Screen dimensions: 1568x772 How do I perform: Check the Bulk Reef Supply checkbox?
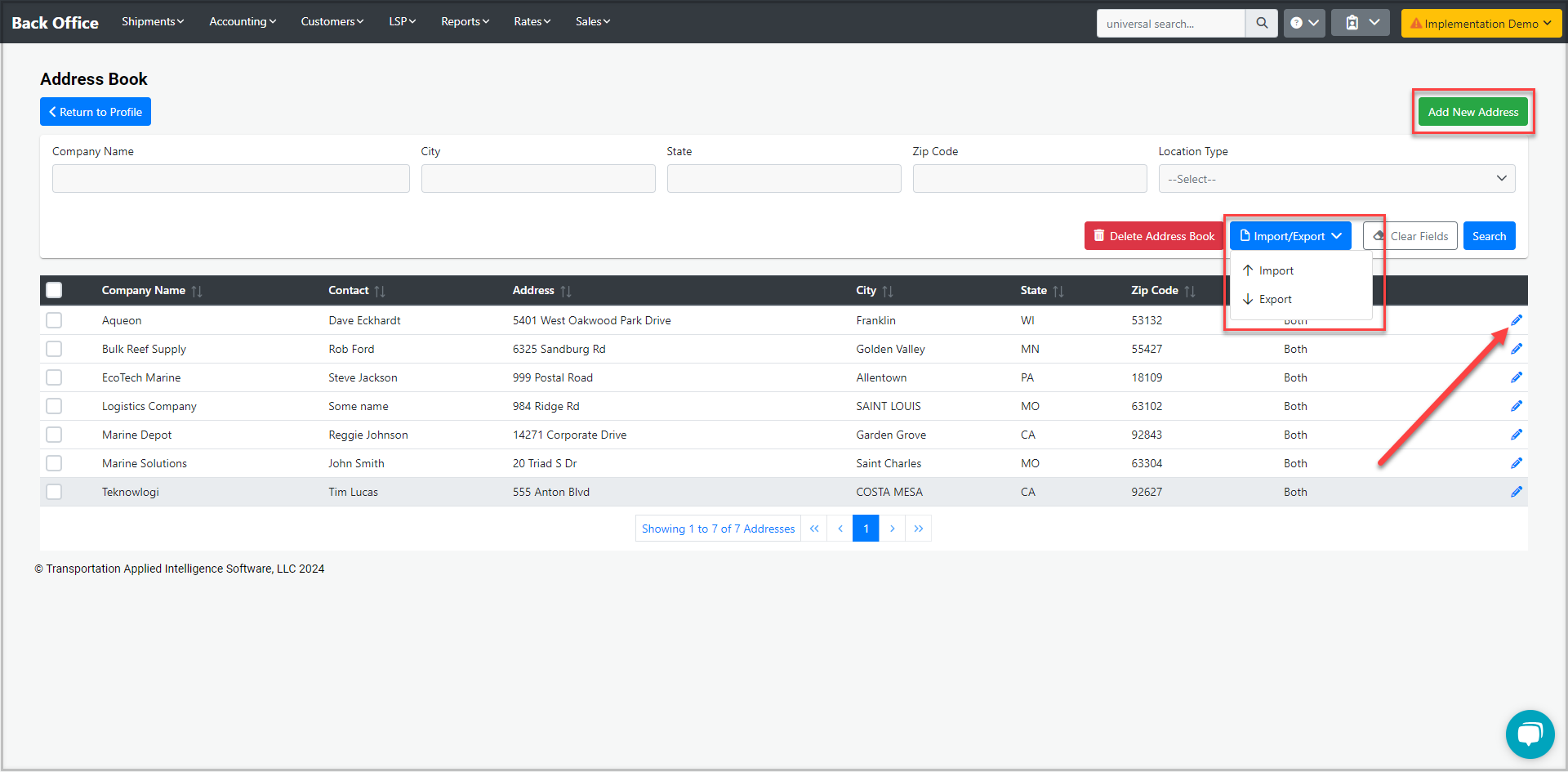click(54, 349)
